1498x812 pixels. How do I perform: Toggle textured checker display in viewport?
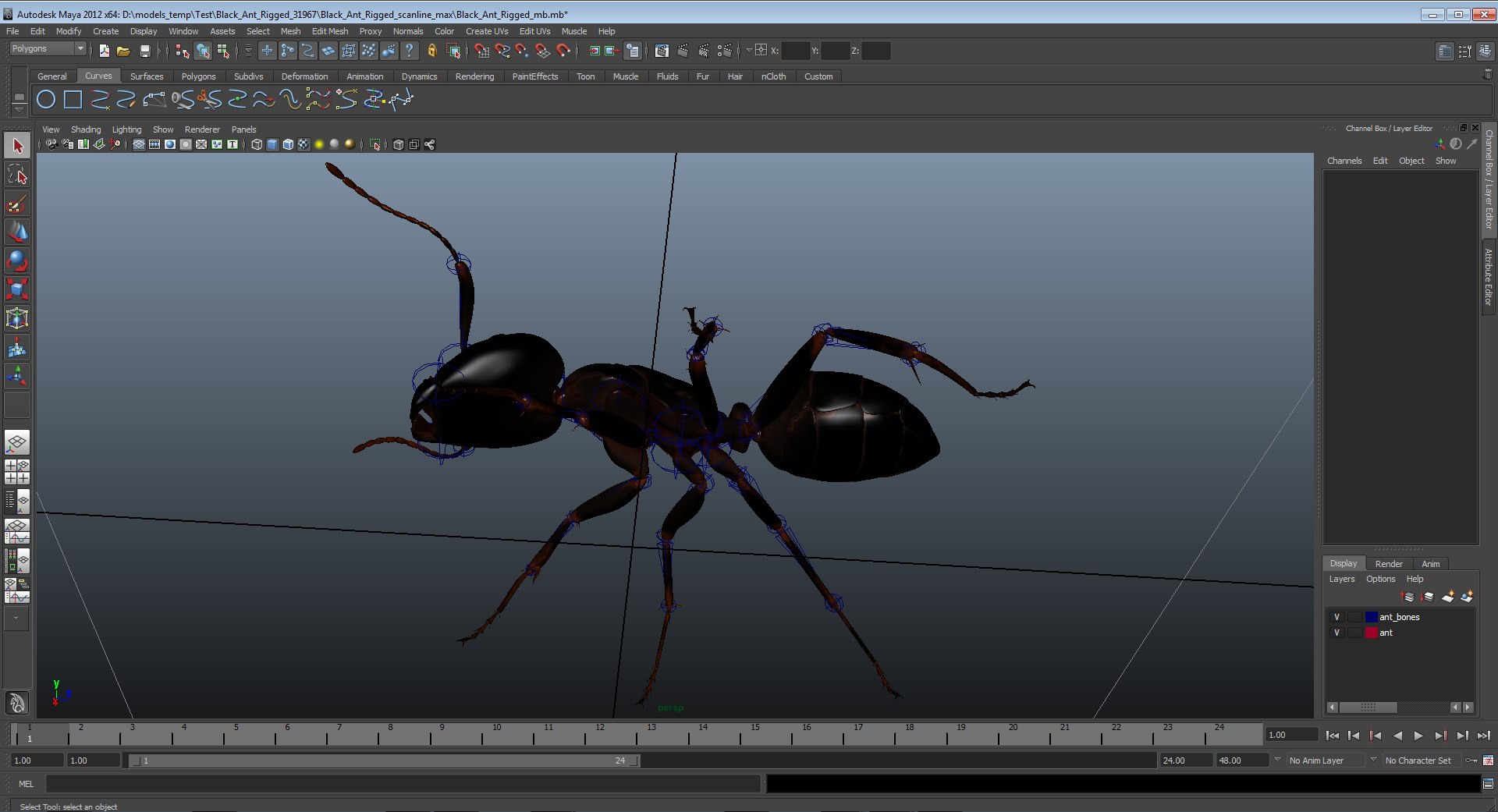point(304,144)
